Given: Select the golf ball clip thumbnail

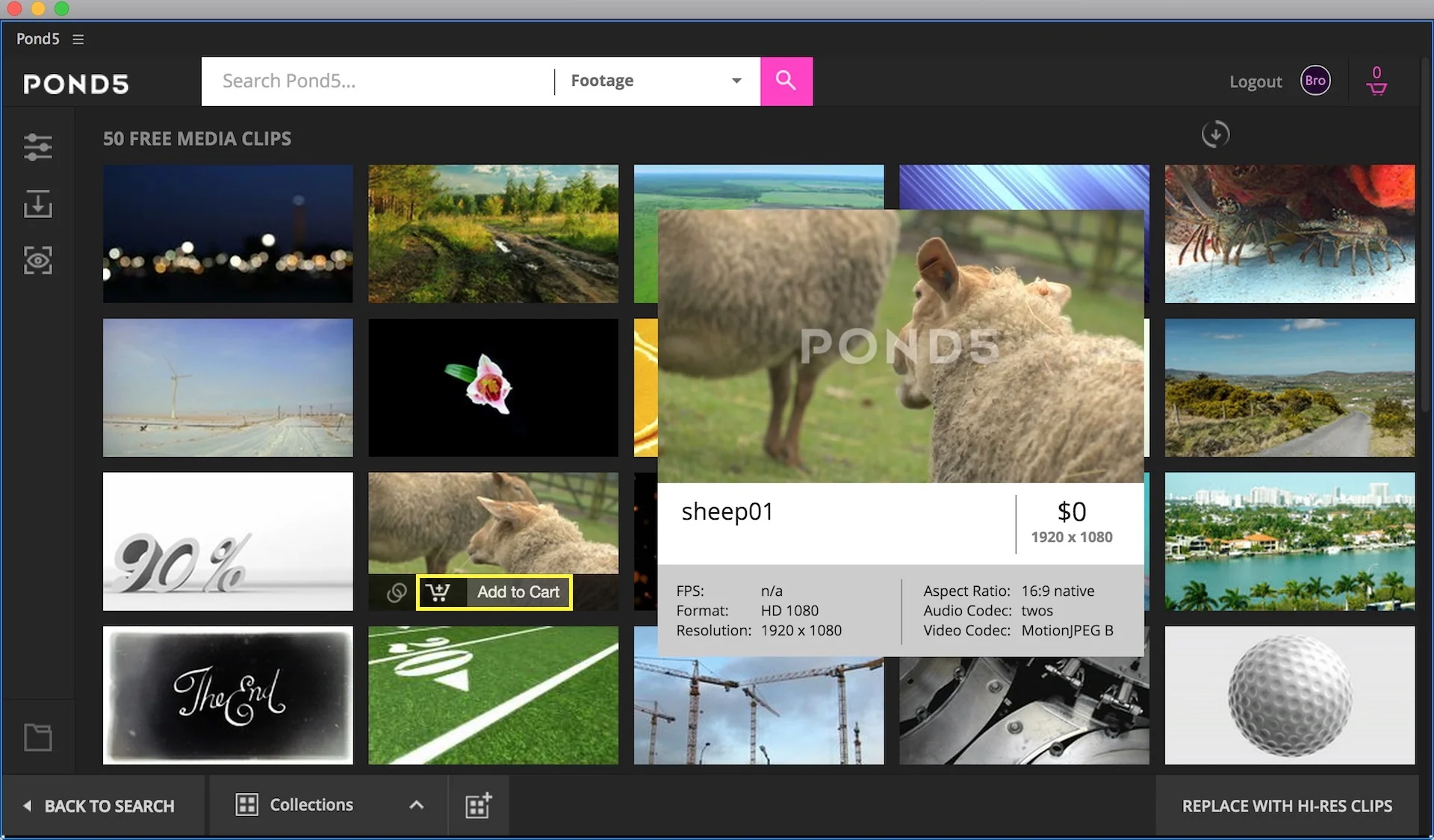Looking at the screenshot, I should 1289,695.
